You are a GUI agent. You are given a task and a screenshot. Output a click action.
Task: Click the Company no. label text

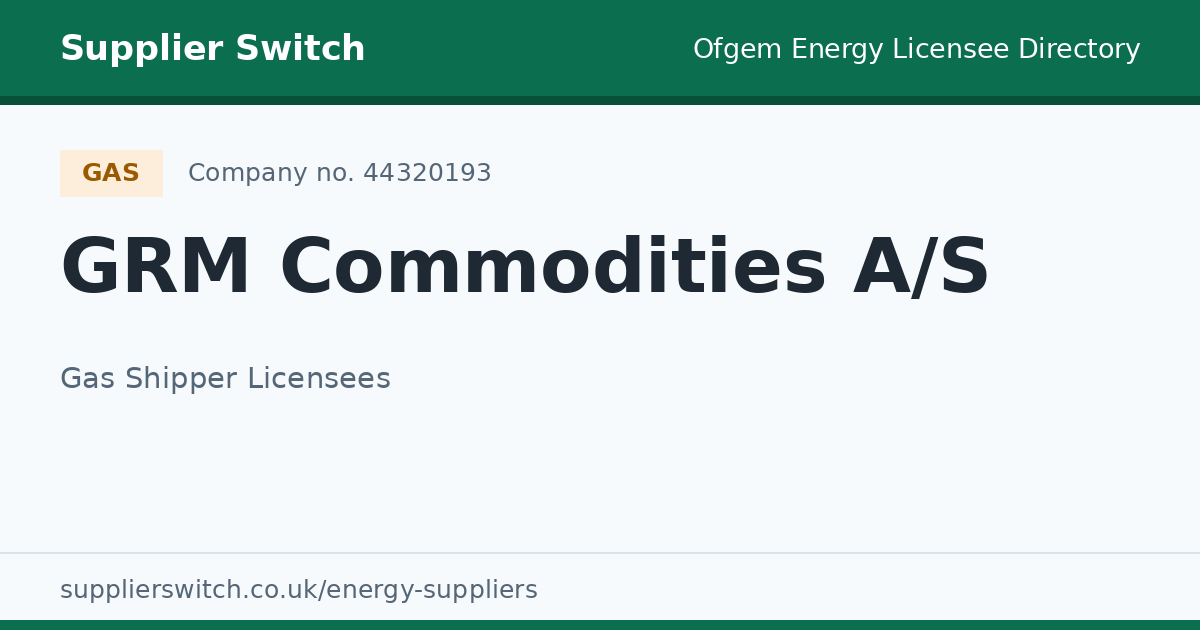(x=271, y=173)
